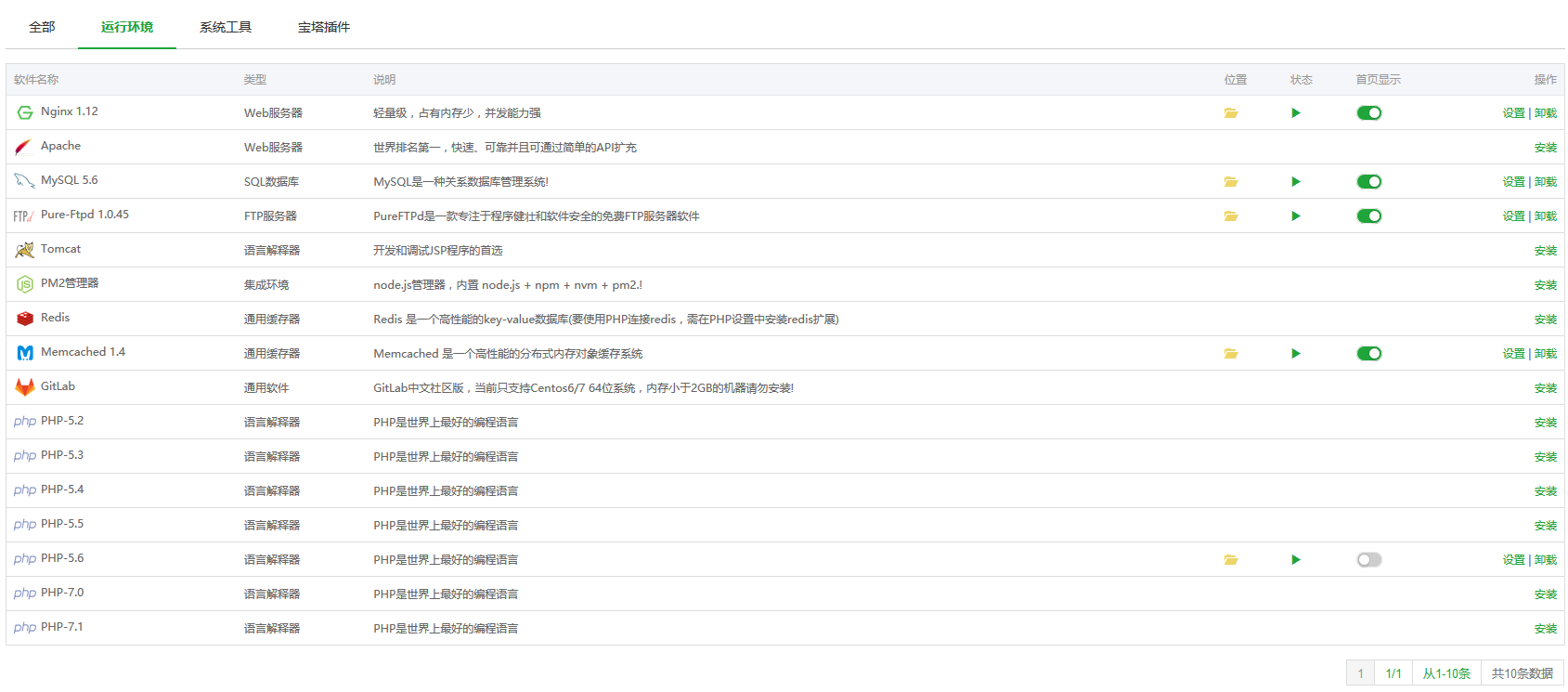1568x692 pixels.
Task: Click the Tomcat cat icon
Action: [x=25, y=250]
